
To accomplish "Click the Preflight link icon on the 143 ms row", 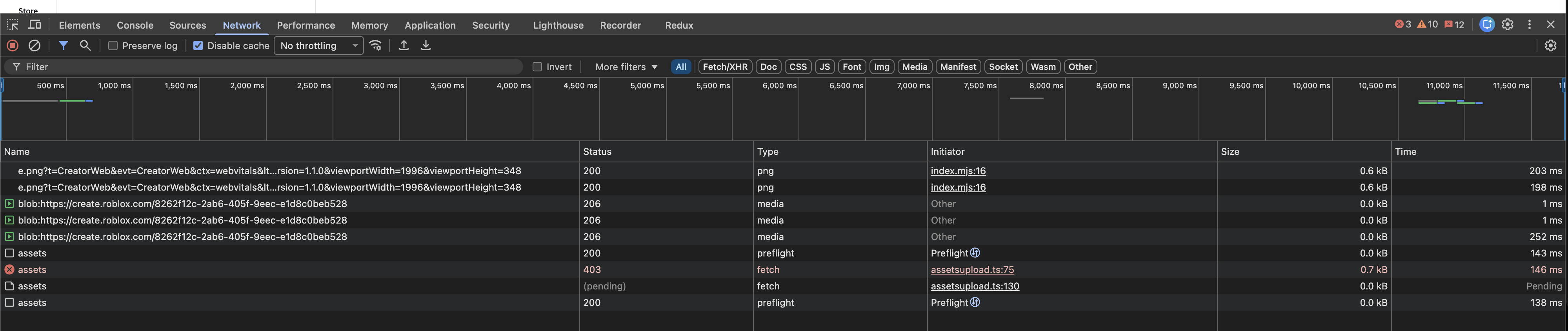I will point(975,253).
